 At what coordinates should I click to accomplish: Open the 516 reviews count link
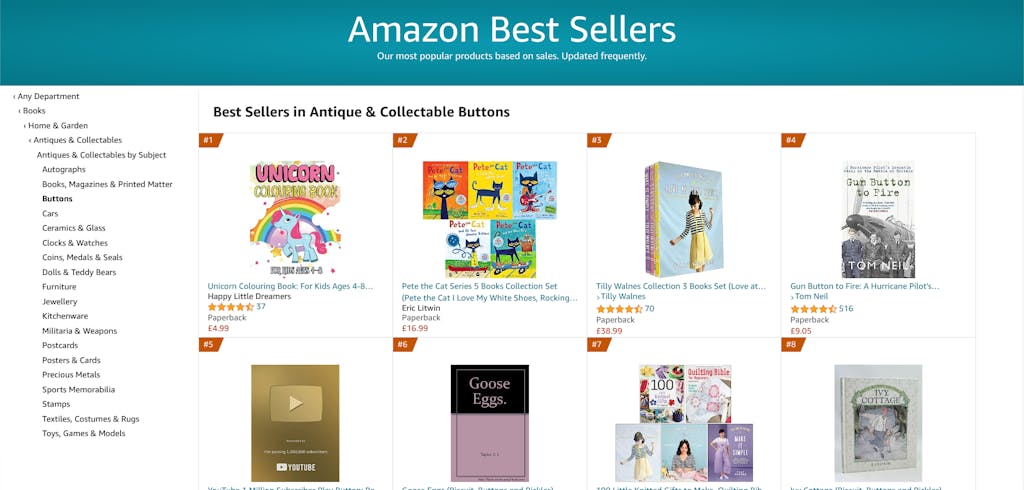coord(847,309)
